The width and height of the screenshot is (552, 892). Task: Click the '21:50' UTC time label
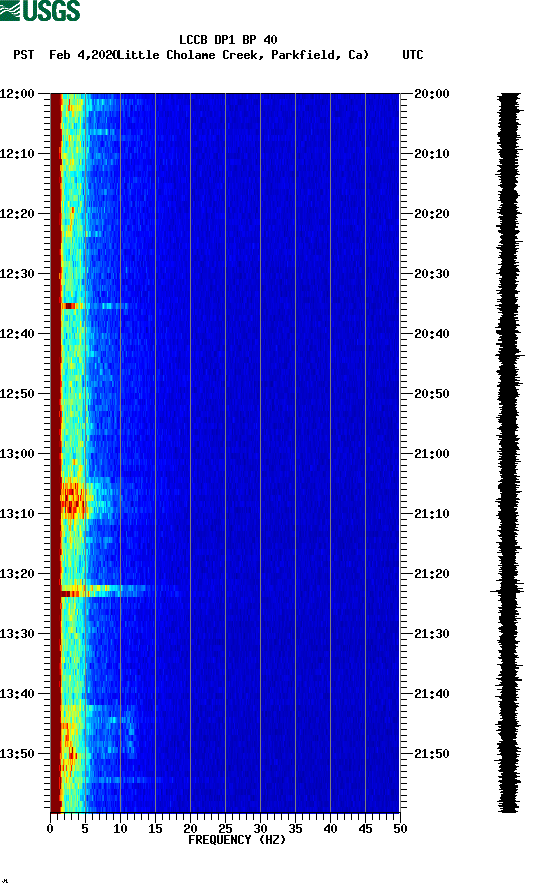click(x=432, y=754)
